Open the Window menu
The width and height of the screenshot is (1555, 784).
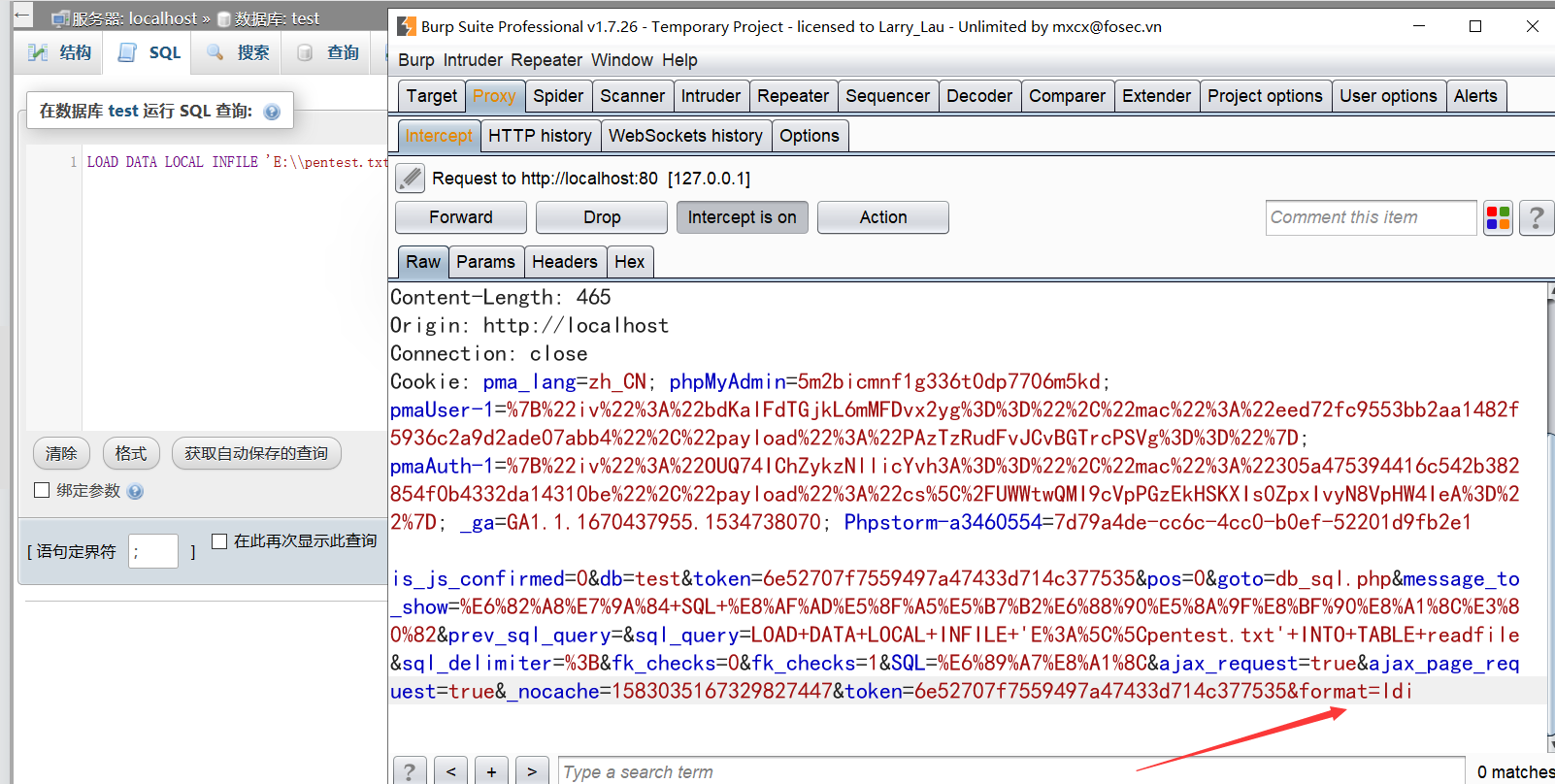pyautogui.click(x=622, y=60)
